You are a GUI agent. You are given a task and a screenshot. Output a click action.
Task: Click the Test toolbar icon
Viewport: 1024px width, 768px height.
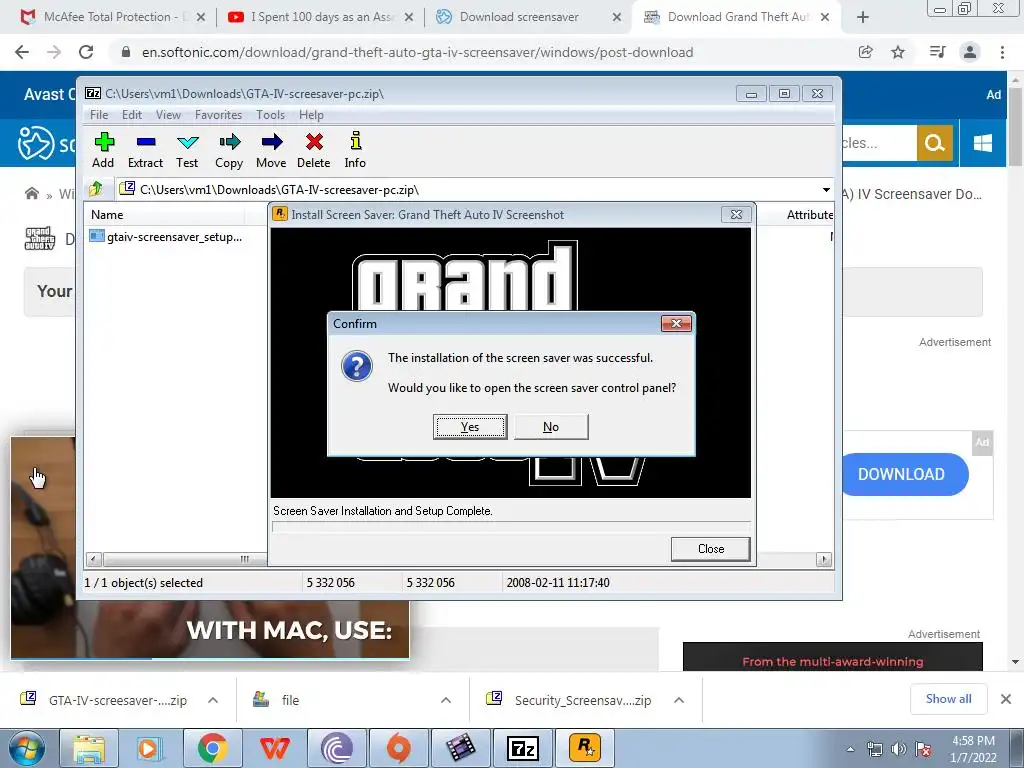pos(187,150)
